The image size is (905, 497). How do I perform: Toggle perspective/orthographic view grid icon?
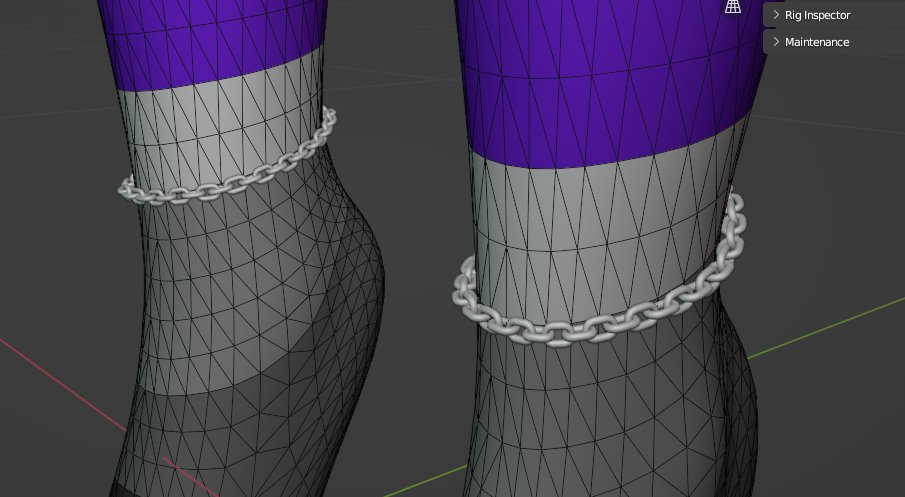coord(732,6)
